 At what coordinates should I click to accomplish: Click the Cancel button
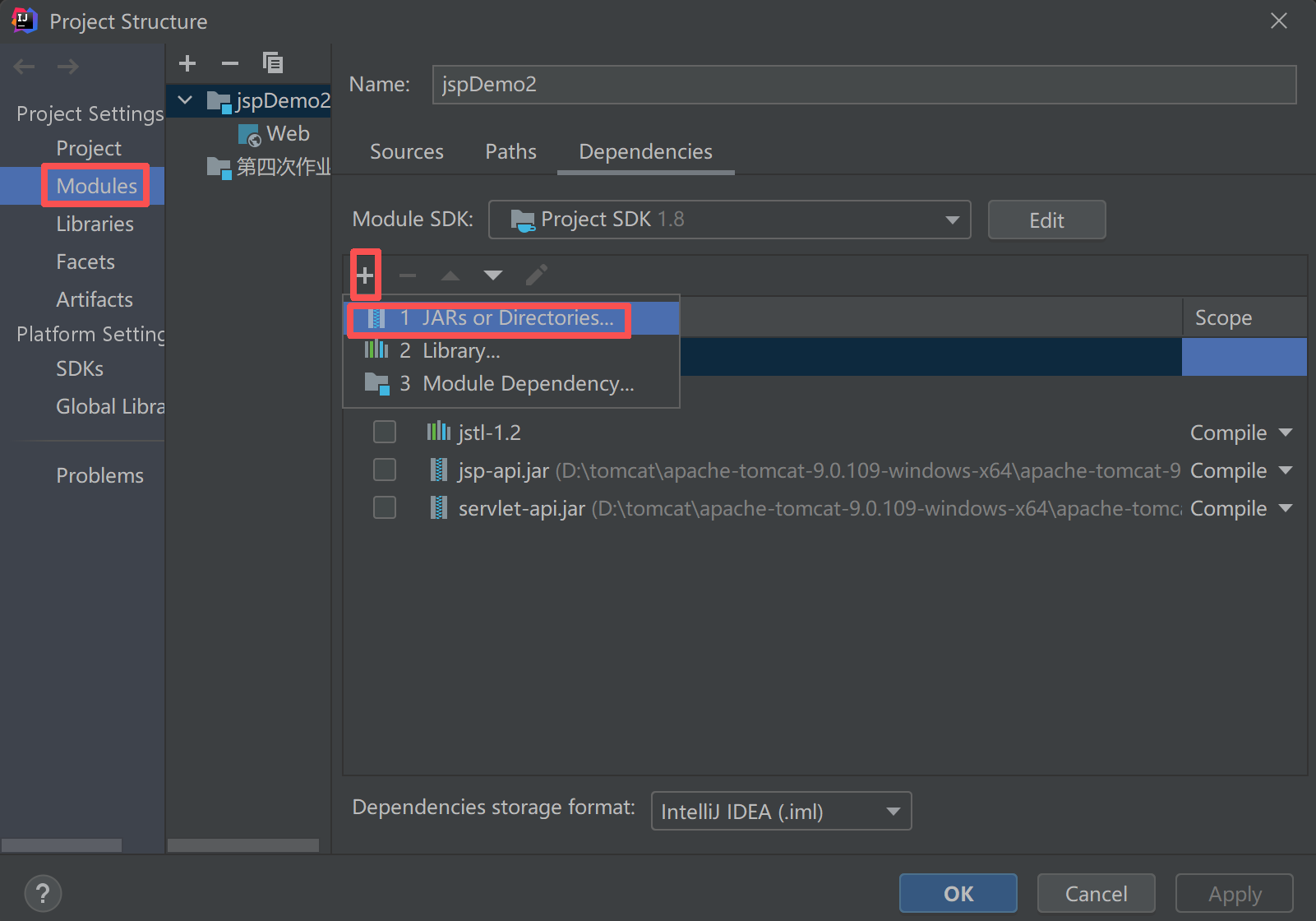(1096, 893)
